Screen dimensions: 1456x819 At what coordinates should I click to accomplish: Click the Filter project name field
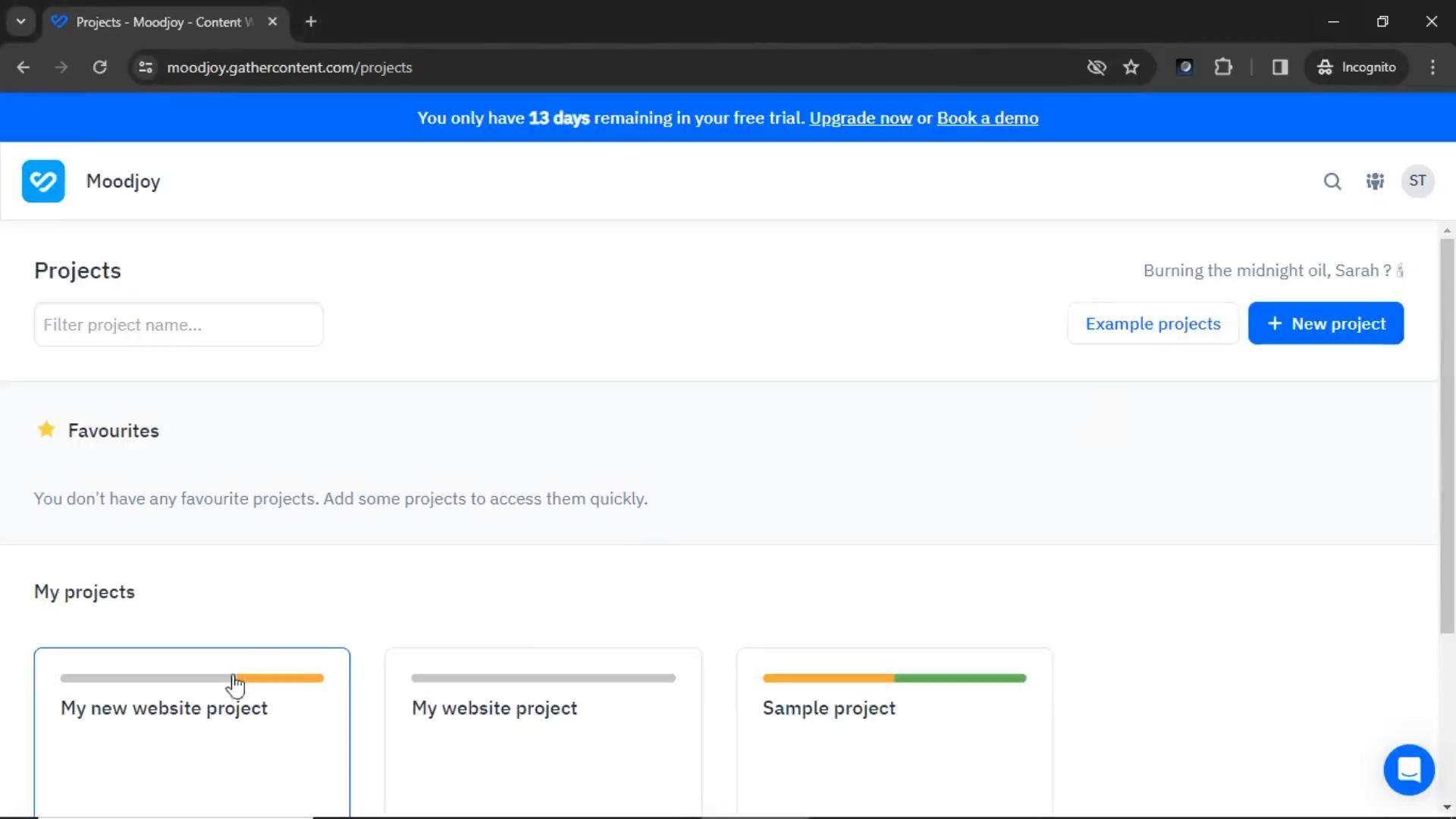pos(178,325)
